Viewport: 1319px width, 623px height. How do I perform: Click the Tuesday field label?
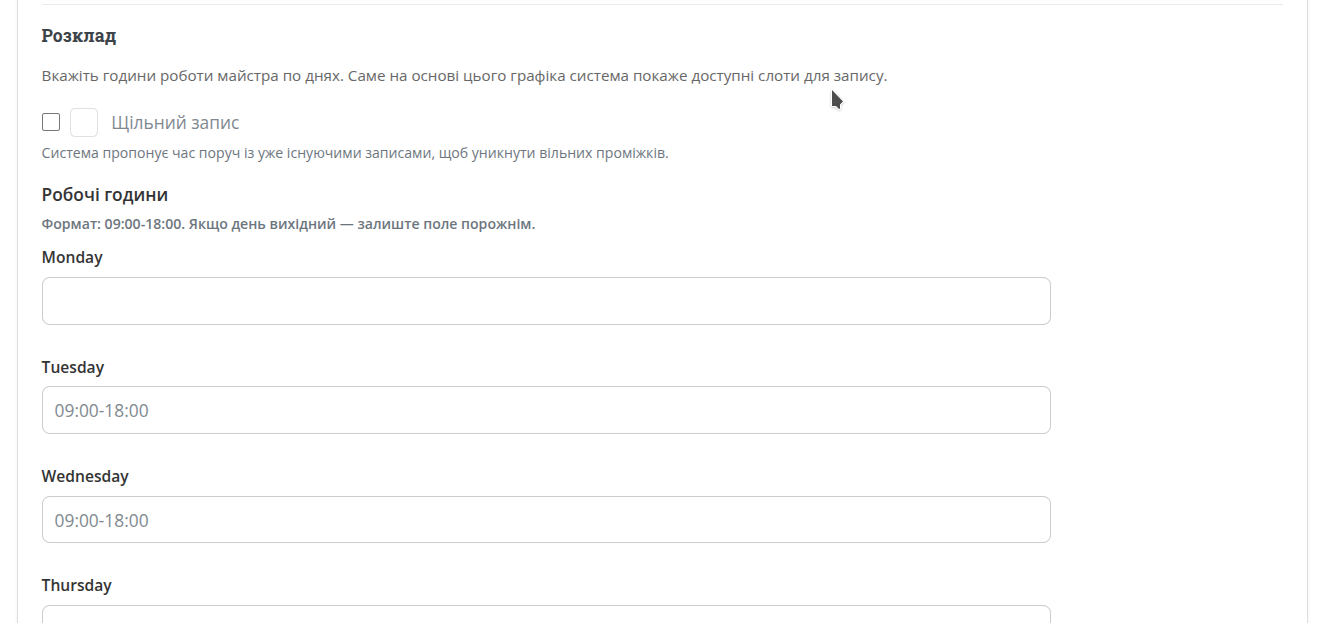coord(73,367)
